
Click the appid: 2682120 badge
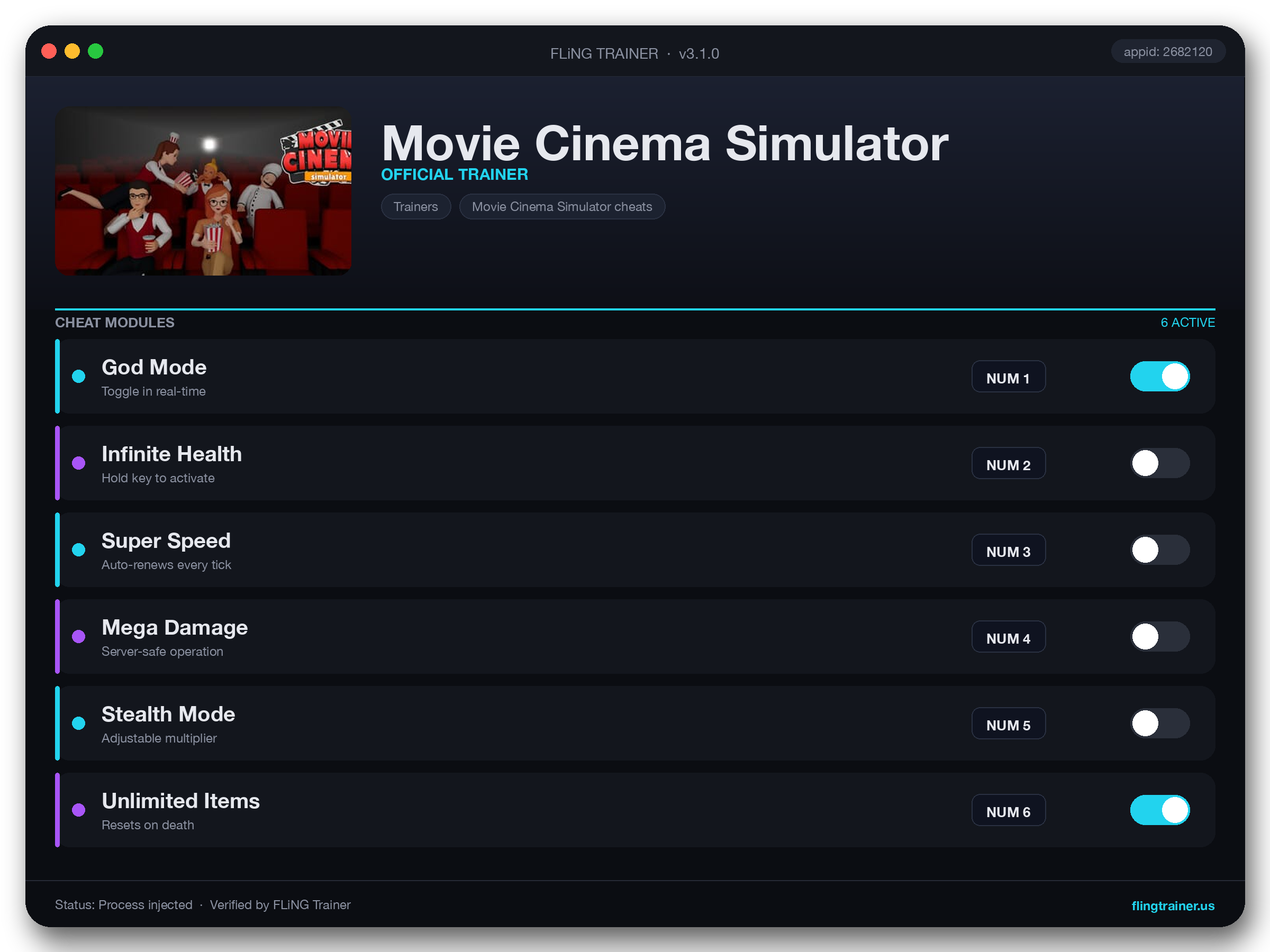tap(1168, 52)
